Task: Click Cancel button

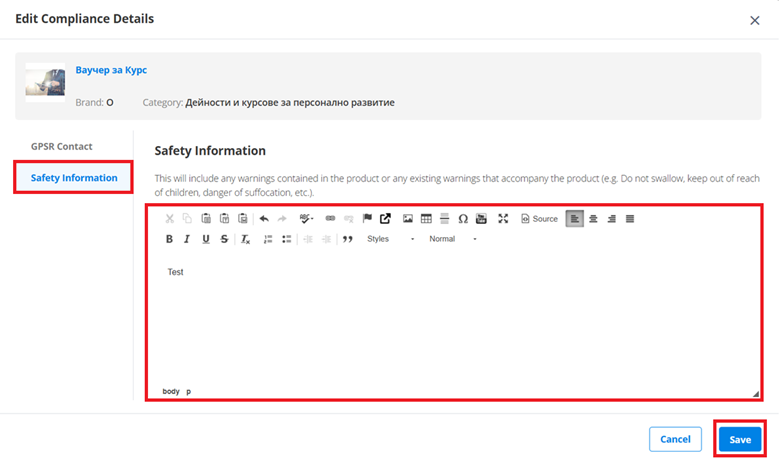Action: [x=675, y=439]
